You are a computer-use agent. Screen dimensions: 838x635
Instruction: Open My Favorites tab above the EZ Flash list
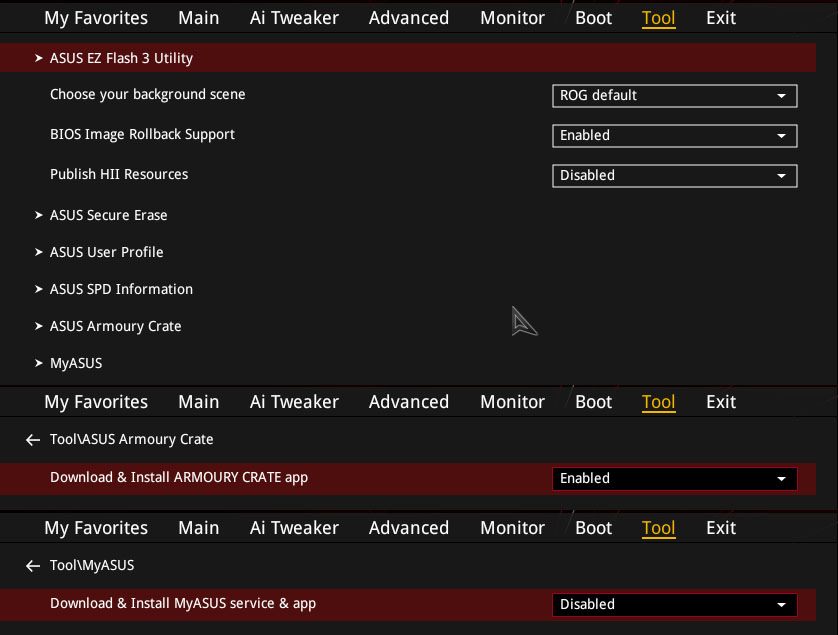(96, 18)
